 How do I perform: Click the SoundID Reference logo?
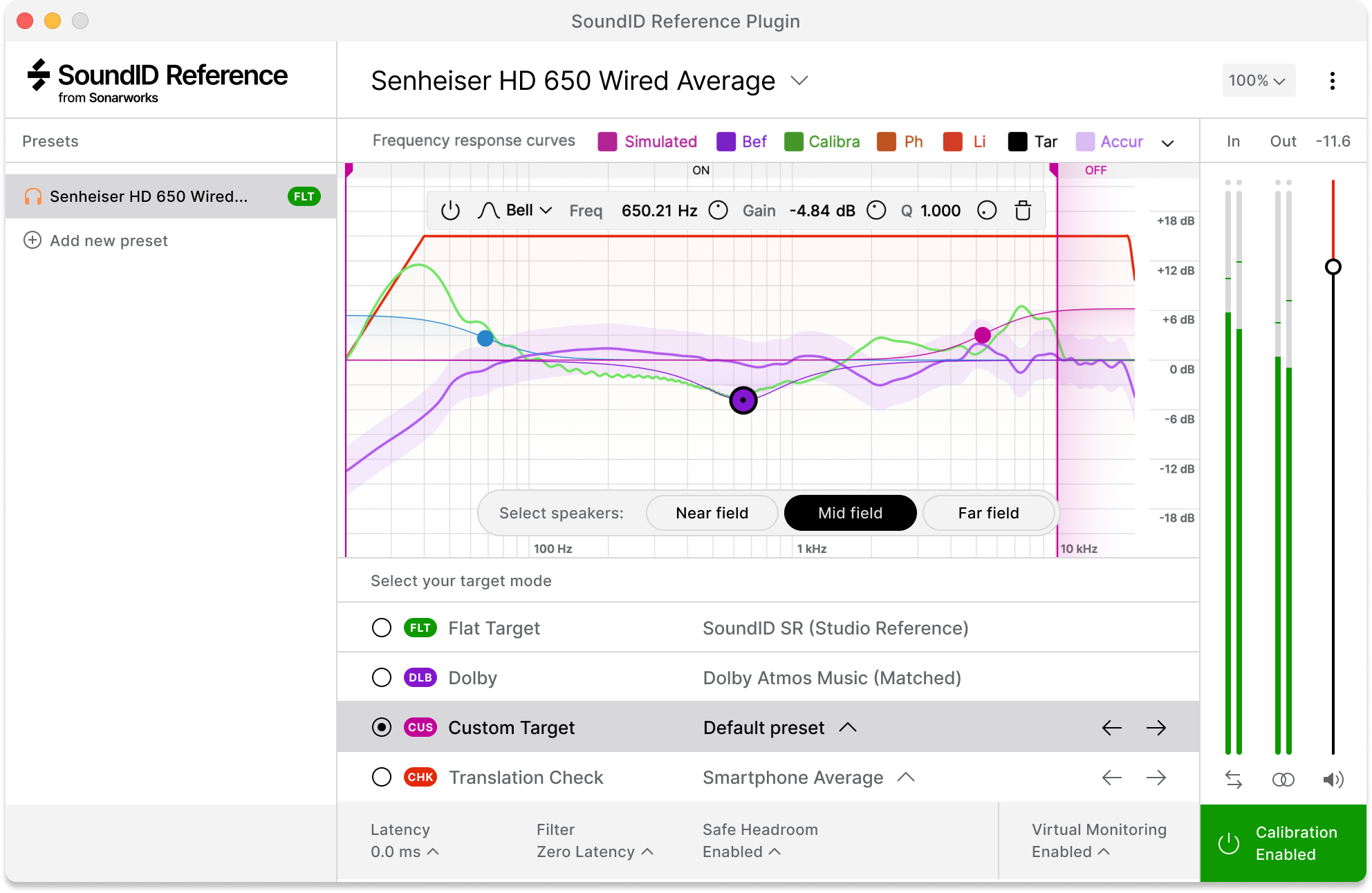(158, 81)
